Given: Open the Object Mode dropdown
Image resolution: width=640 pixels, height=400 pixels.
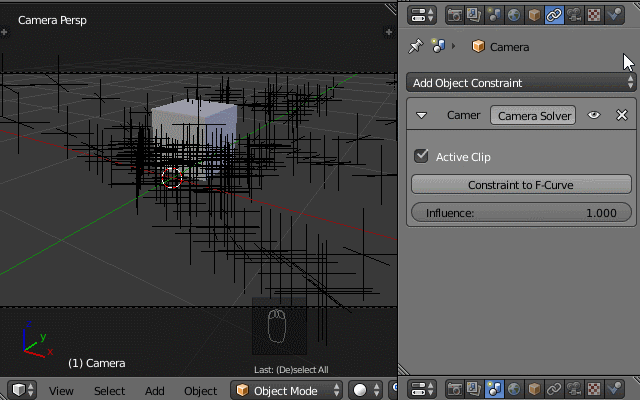Looking at the screenshot, I should pos(287,390).
